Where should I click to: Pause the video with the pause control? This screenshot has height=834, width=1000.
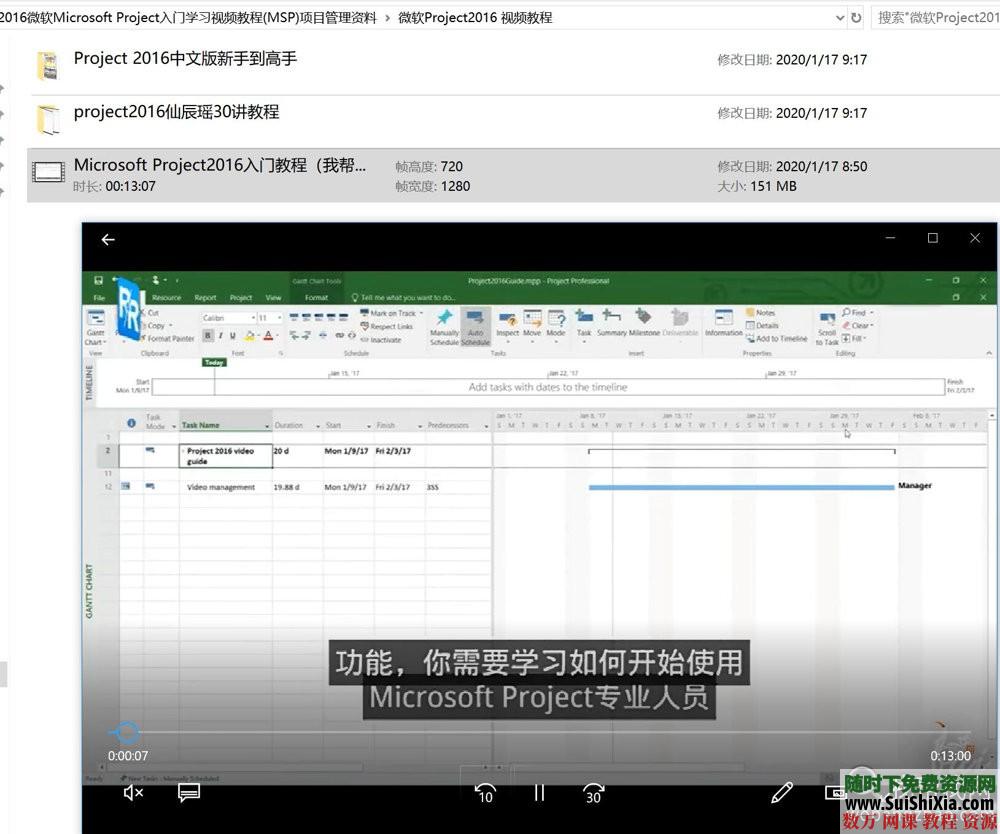[539, 792]
